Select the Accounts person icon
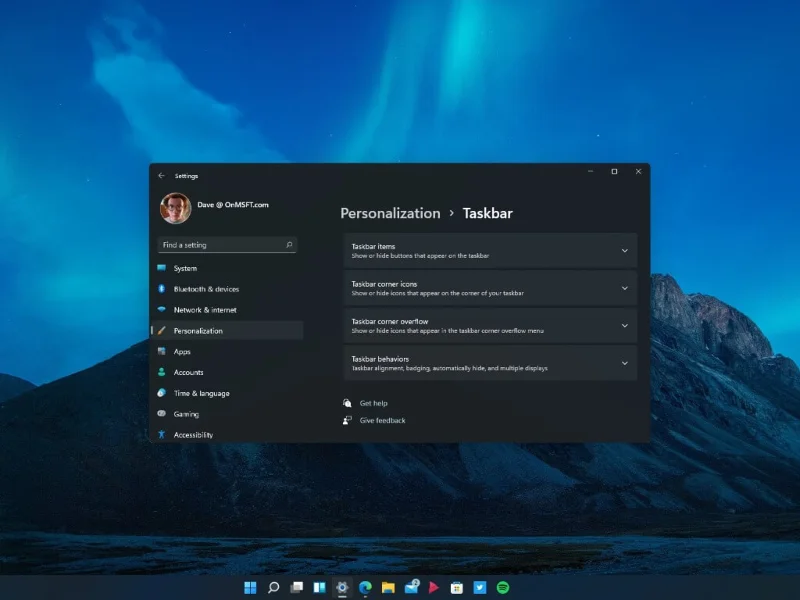This screenshot has width=800, height=600. pos(161,372)
